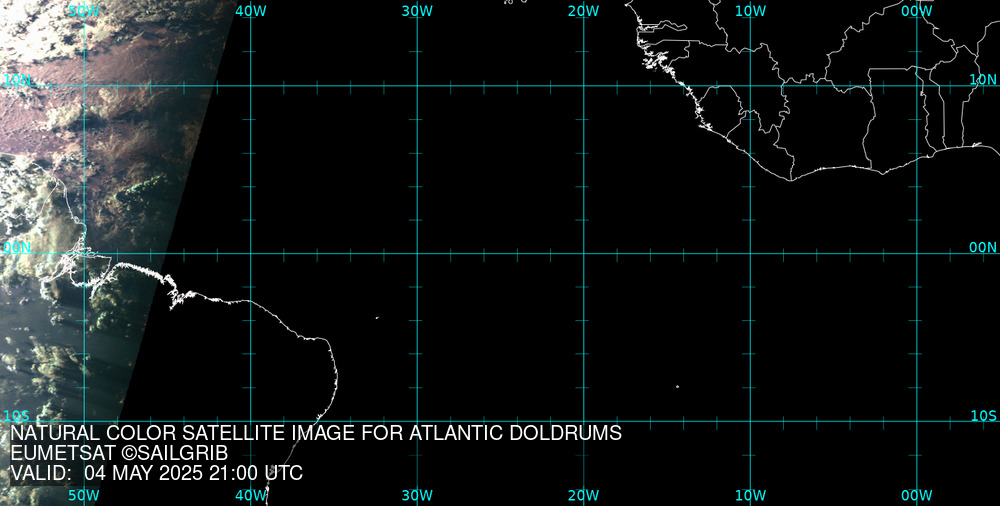Click the "VALID: 04 MAY 2025 21:00 UTC" timestamp
Viewport: 1000px width, 506px height.
coord(157,474)
